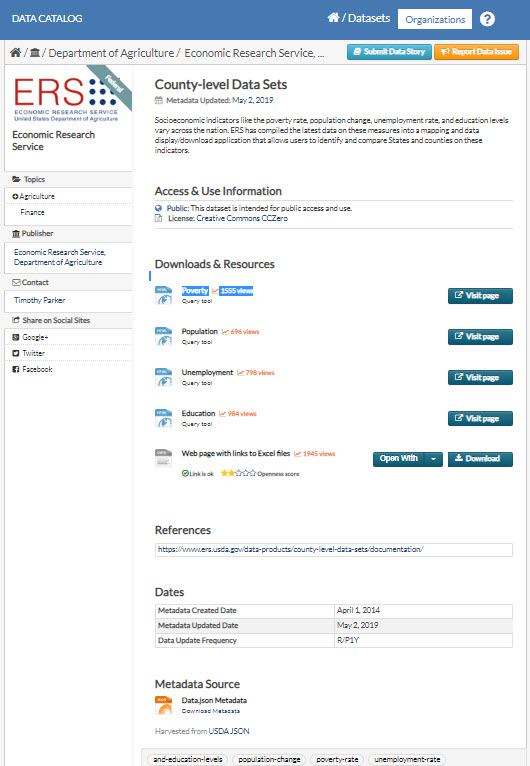The image size is (530, 766).
Task: Click the Facebook share icon
Action: click(16, 369)
